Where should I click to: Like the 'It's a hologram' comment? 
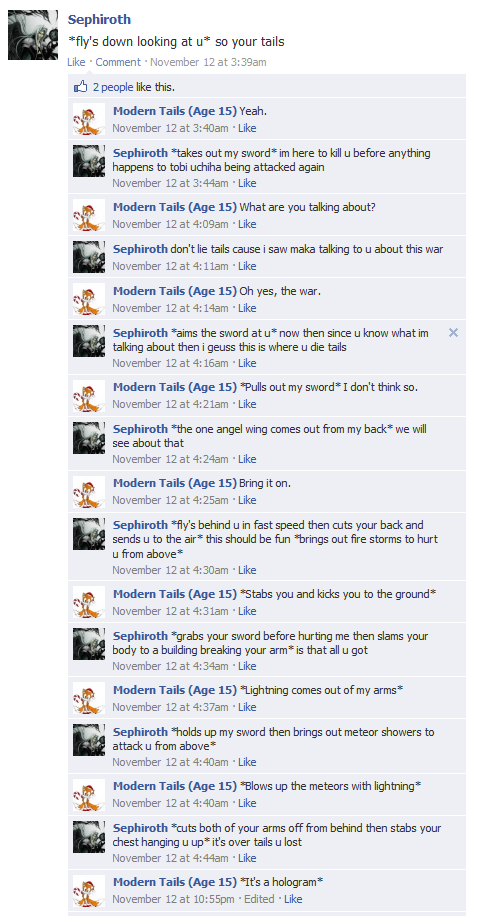click(293, 899)
